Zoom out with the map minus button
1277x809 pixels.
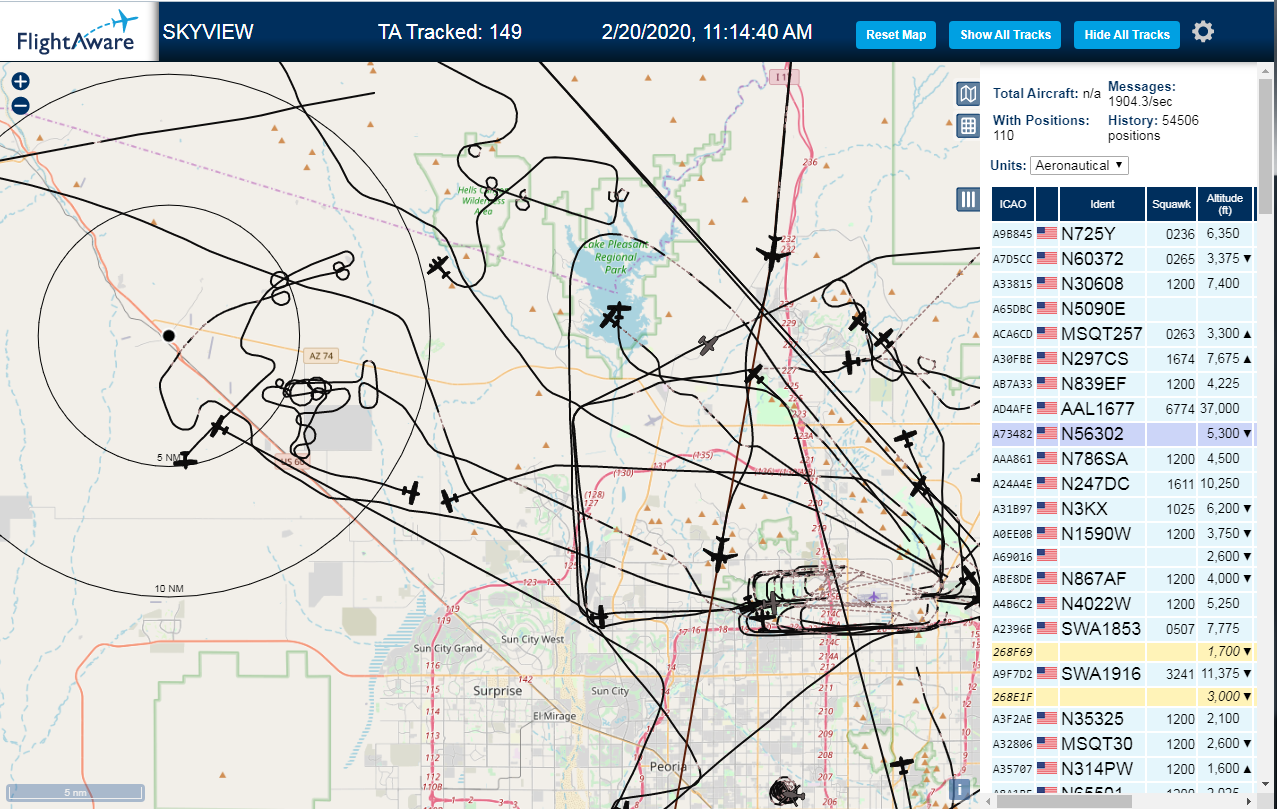click(x=20, y=105)
